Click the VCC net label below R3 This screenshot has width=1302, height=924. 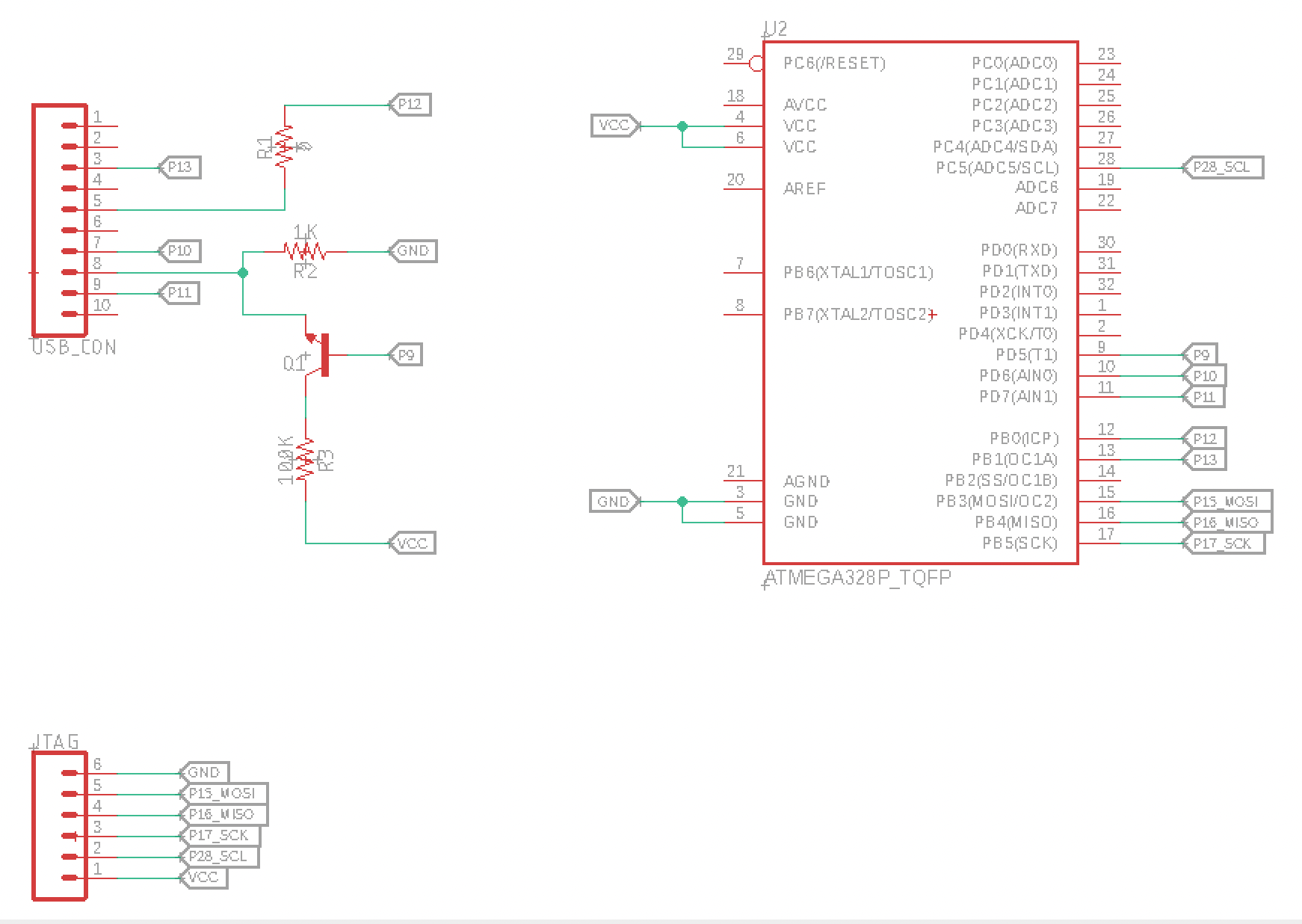coord(413,543)
